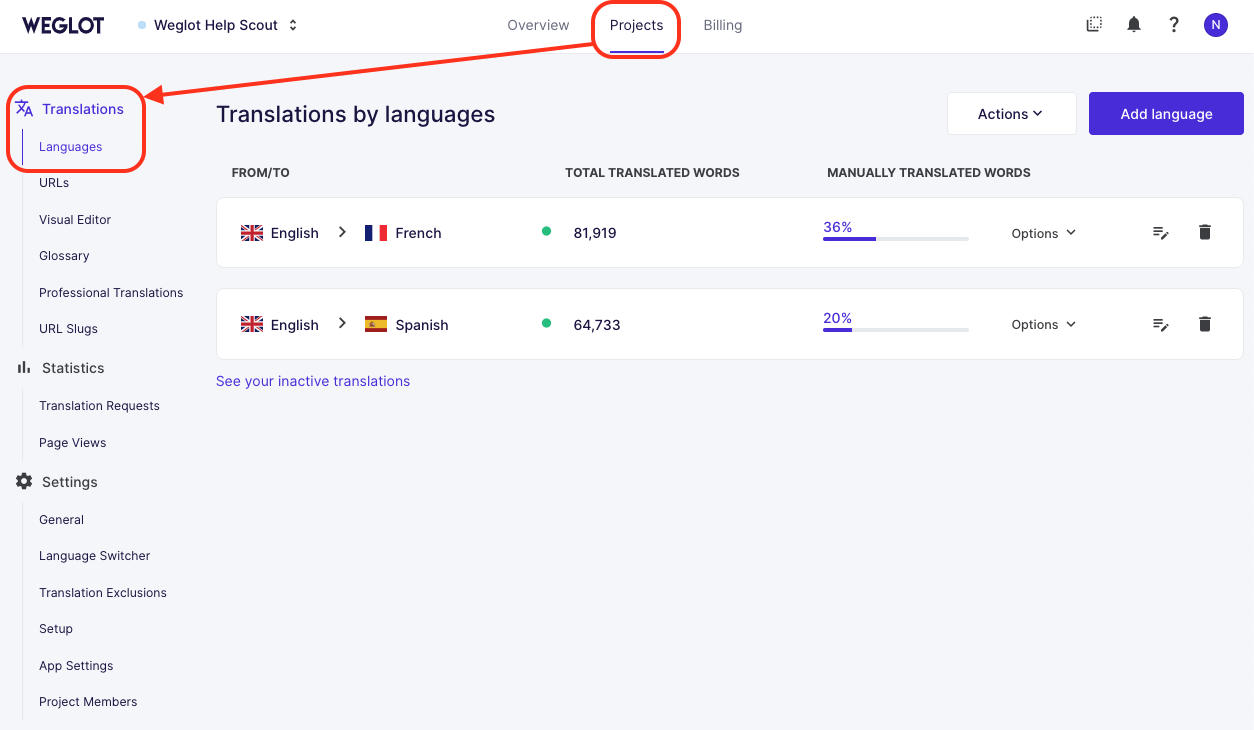
Task: Open the Actions dropdown
Action: tap(1011, 113)
